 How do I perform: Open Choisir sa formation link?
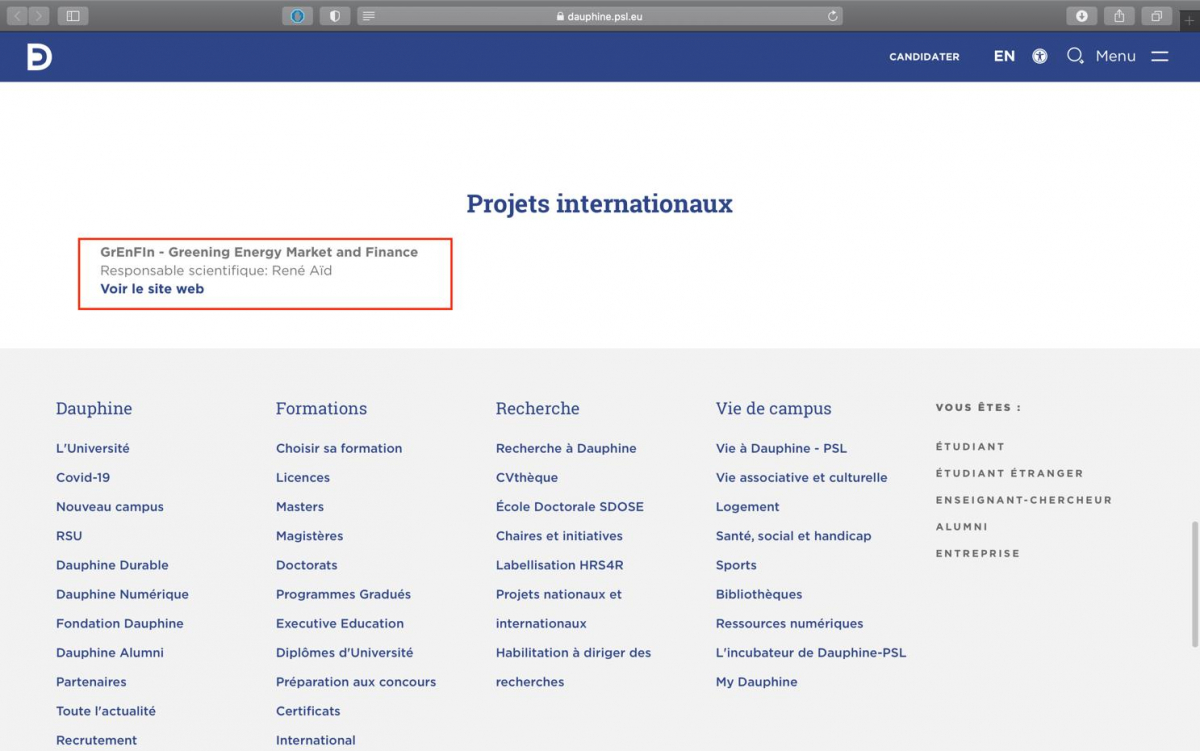coord(339,448)
